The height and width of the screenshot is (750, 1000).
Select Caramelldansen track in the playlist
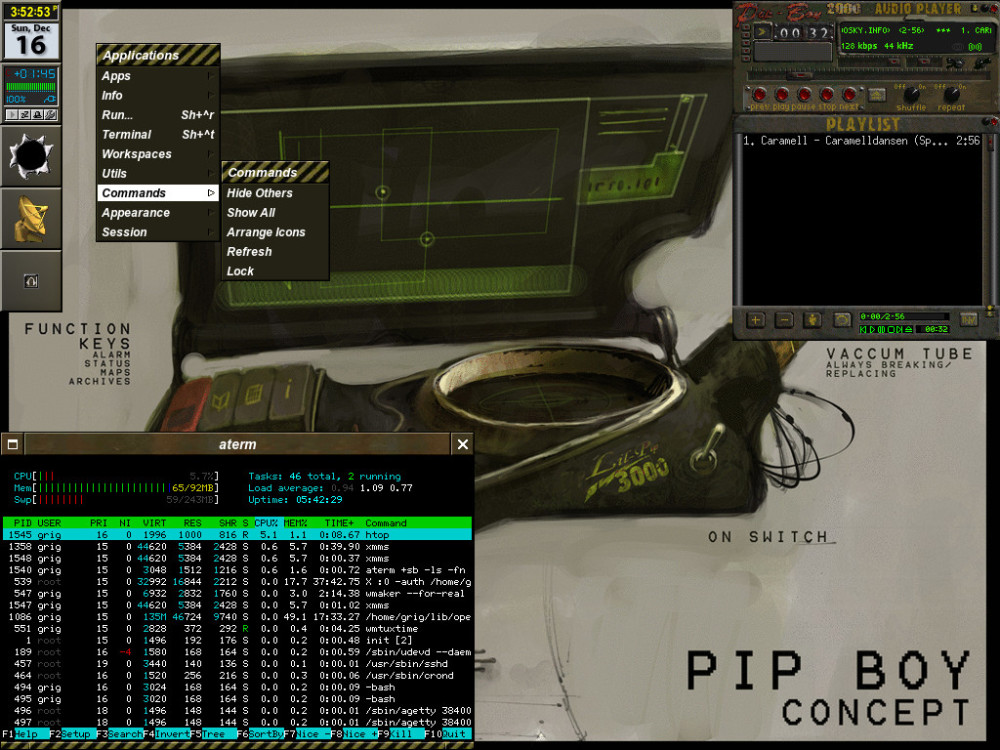tap(861, 141)
